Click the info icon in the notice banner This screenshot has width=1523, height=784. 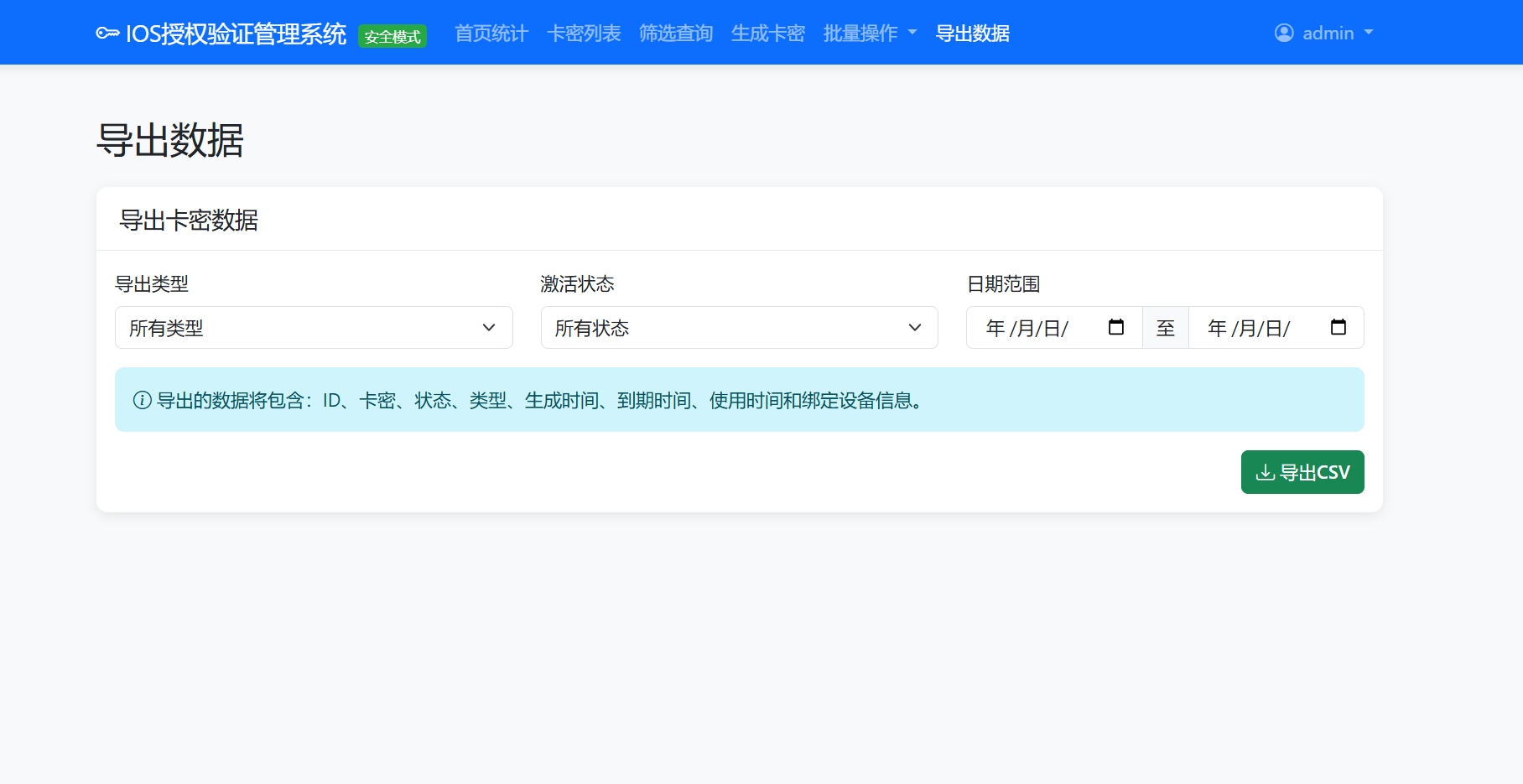point(141,401)
